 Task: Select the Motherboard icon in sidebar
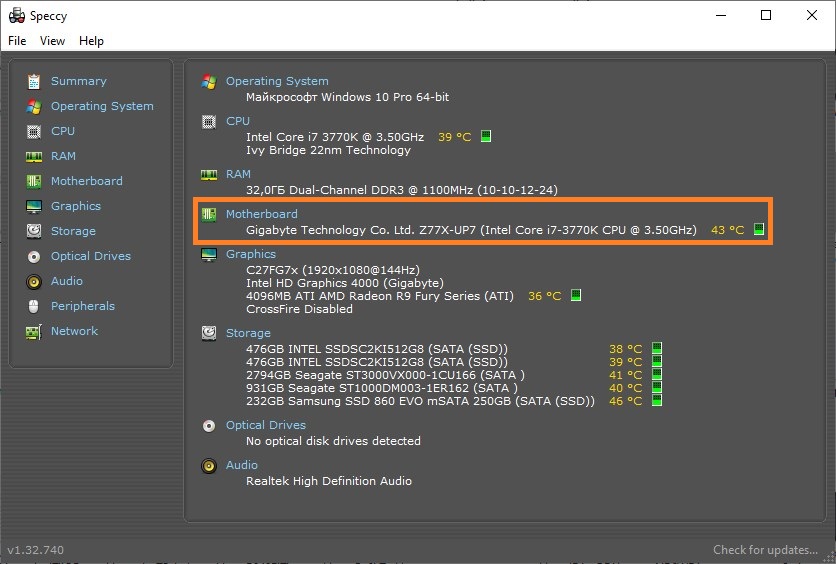click(34, 181)
